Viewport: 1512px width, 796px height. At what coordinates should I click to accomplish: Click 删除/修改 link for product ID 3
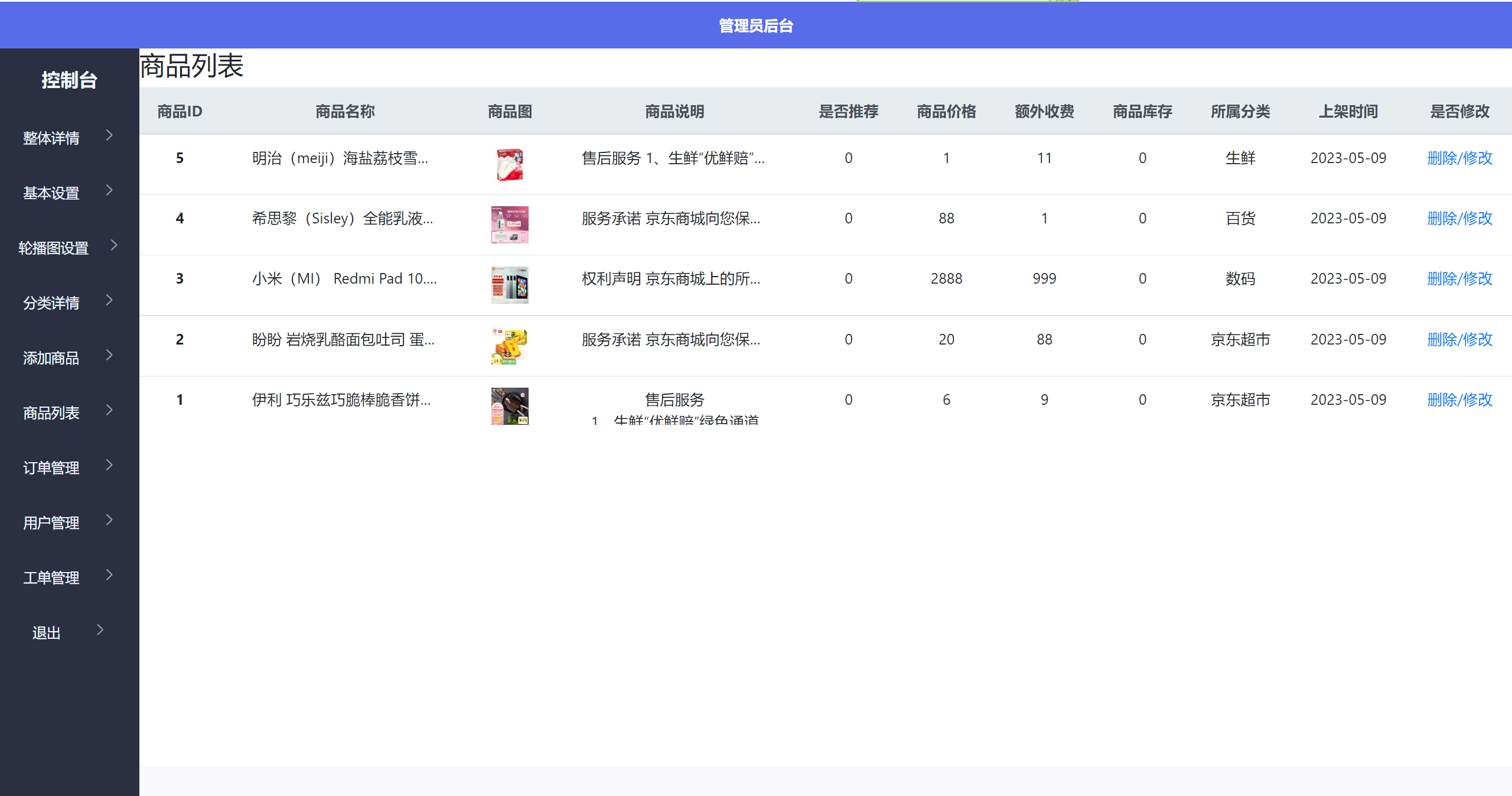point(1459,279)
